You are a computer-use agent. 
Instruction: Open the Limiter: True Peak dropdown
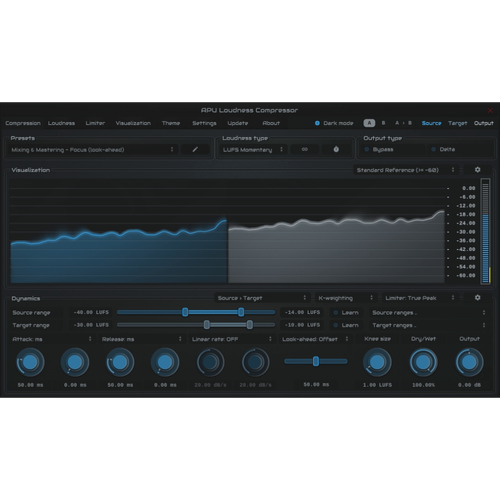coord(420,298)
